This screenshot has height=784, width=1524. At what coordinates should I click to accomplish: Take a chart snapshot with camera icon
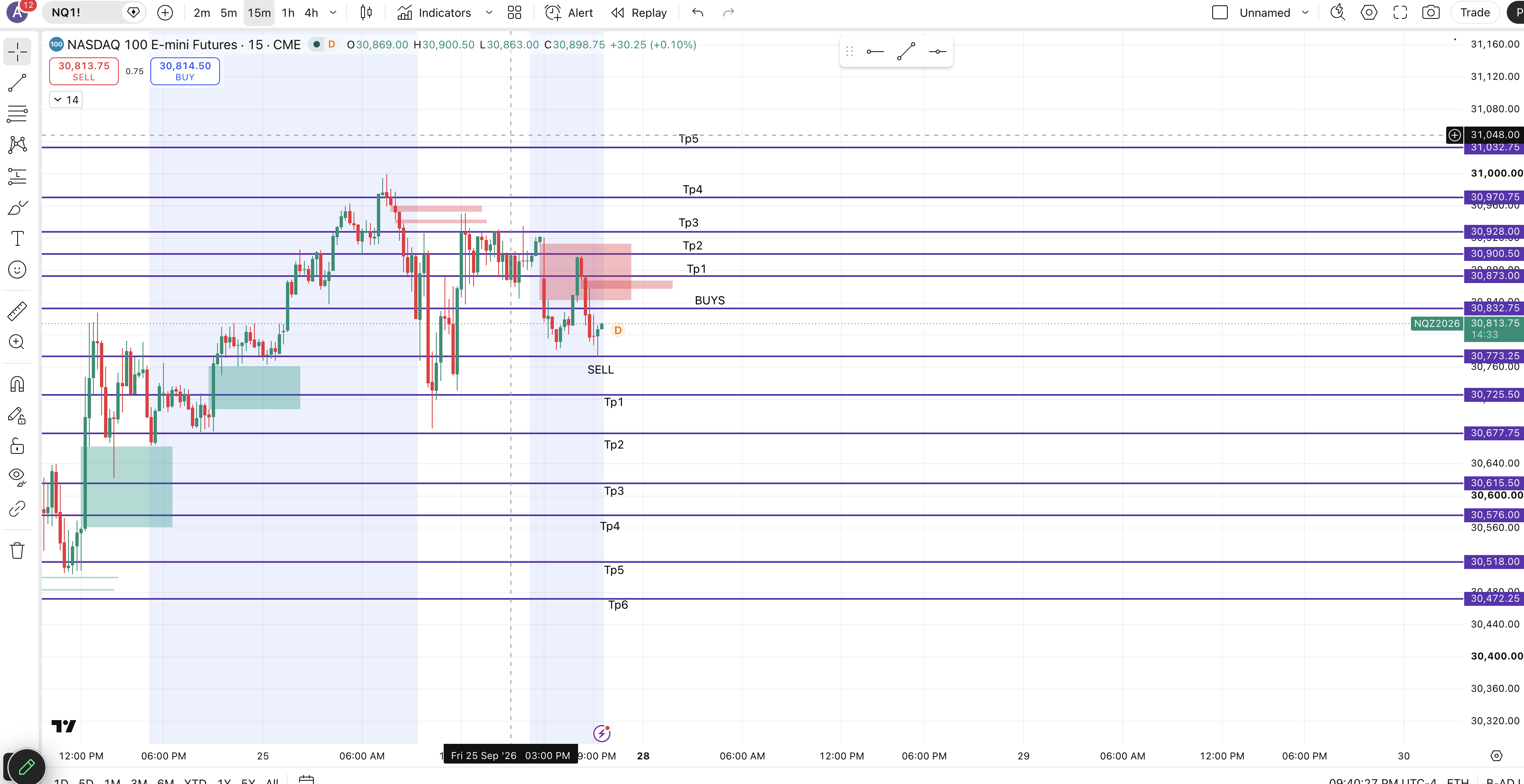coord(1431,12)
